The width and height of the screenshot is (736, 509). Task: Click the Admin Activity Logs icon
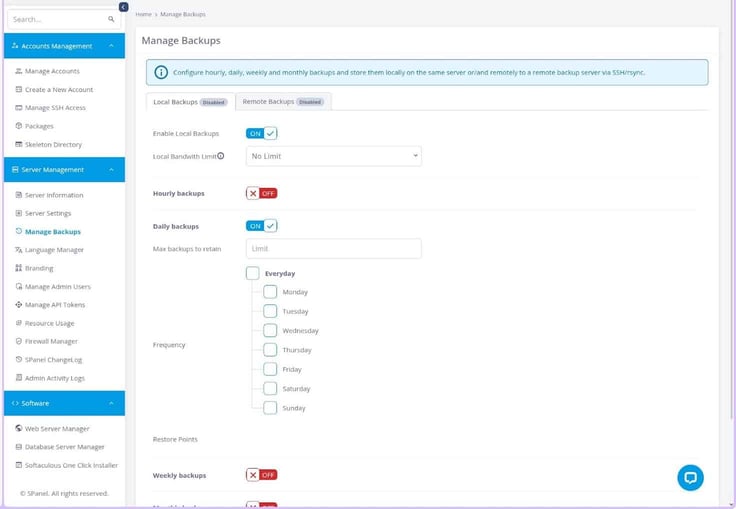coord(19,378)
